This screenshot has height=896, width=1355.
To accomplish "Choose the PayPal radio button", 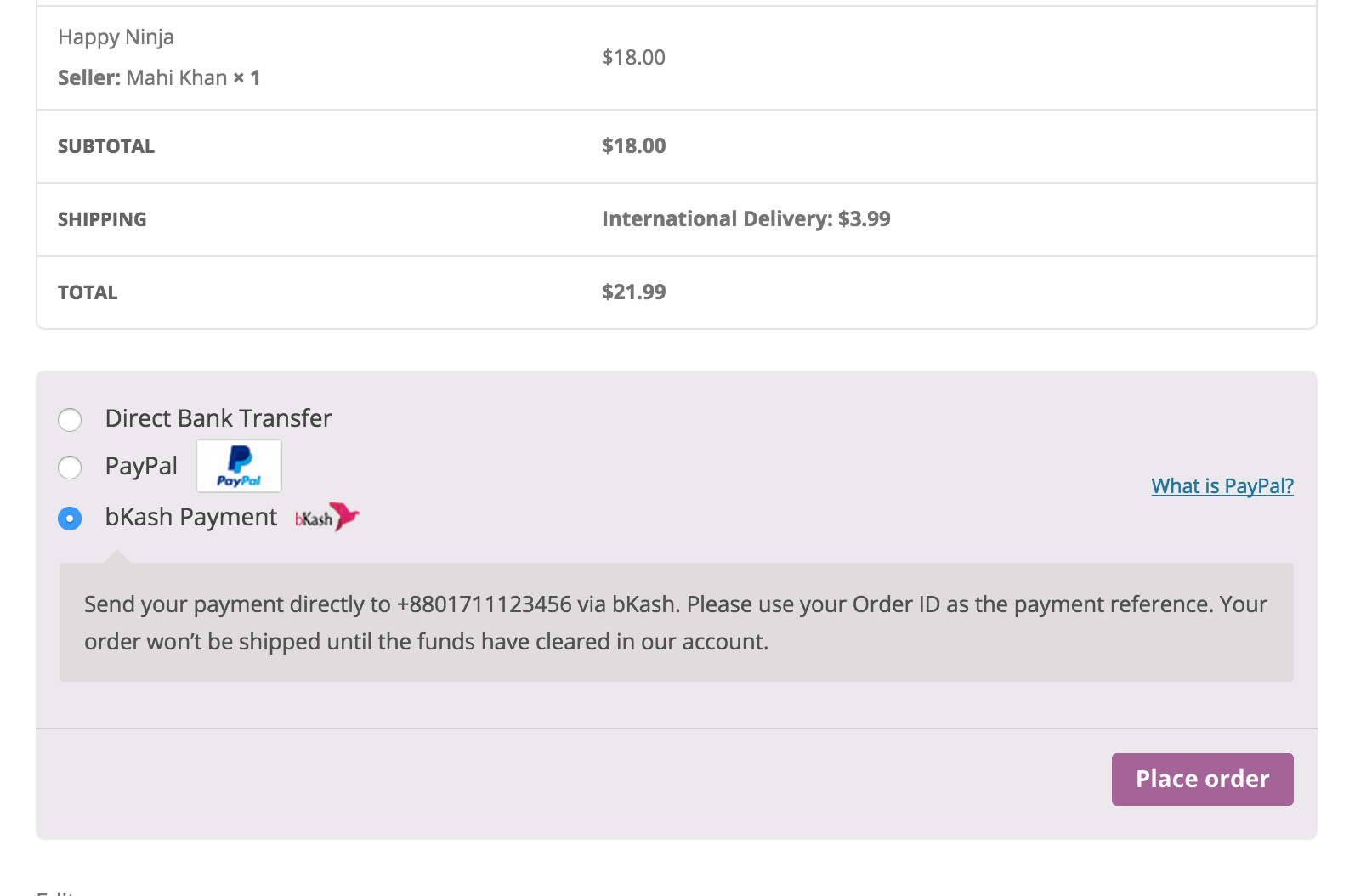I will (x=70, y=467).
